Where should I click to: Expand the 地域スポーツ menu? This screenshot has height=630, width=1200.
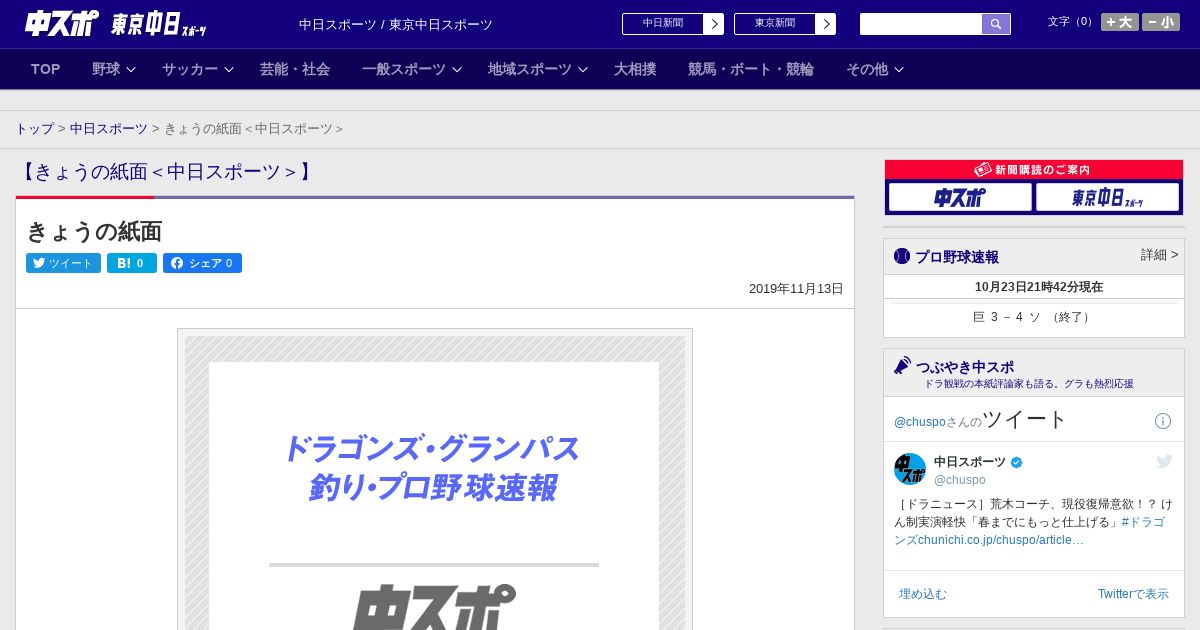click(x=538, y=69)
